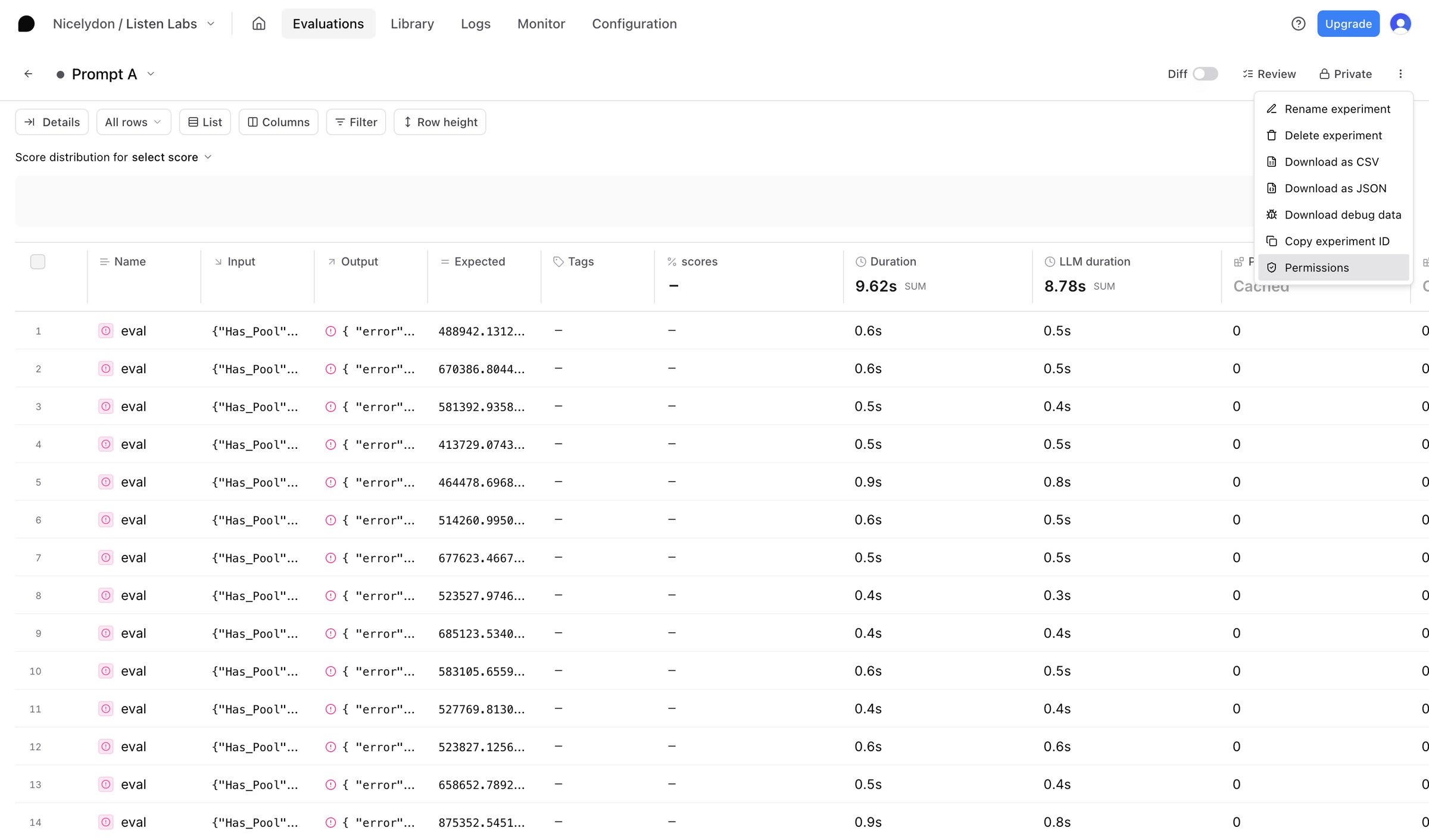Go to the home icon
This screenshot has width=1429, height=840.
258,24
